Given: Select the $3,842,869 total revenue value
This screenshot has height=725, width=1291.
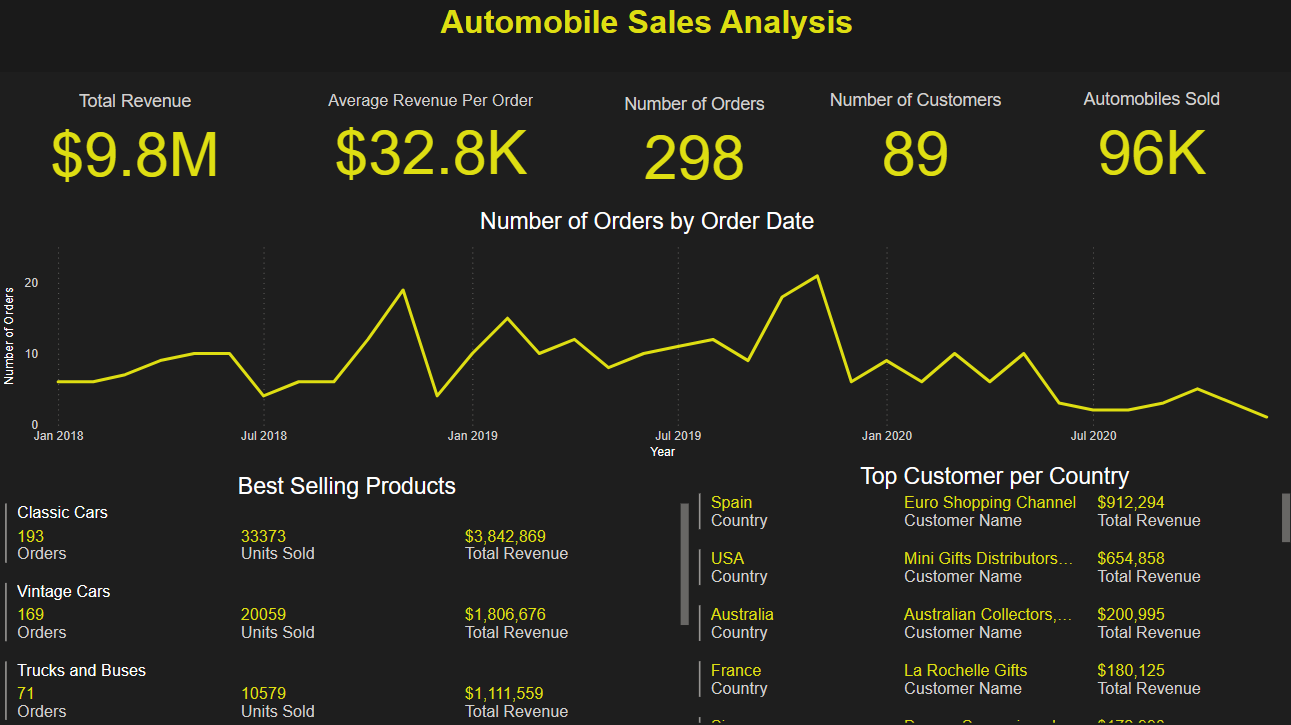Looking at the screenshot, I should [x=505, y=536].
